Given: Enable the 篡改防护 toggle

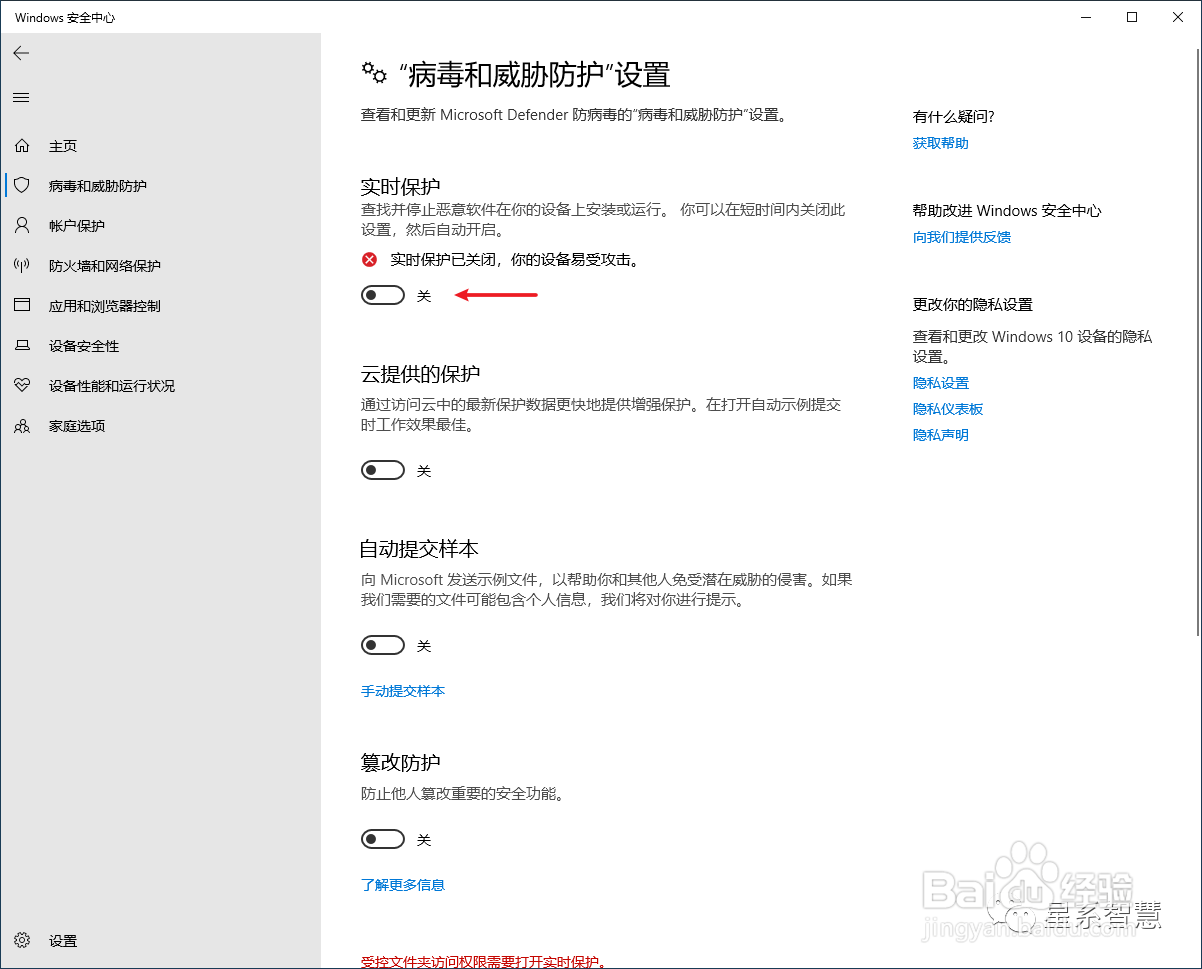Looking at the screenshot, I should click(382, 839).
